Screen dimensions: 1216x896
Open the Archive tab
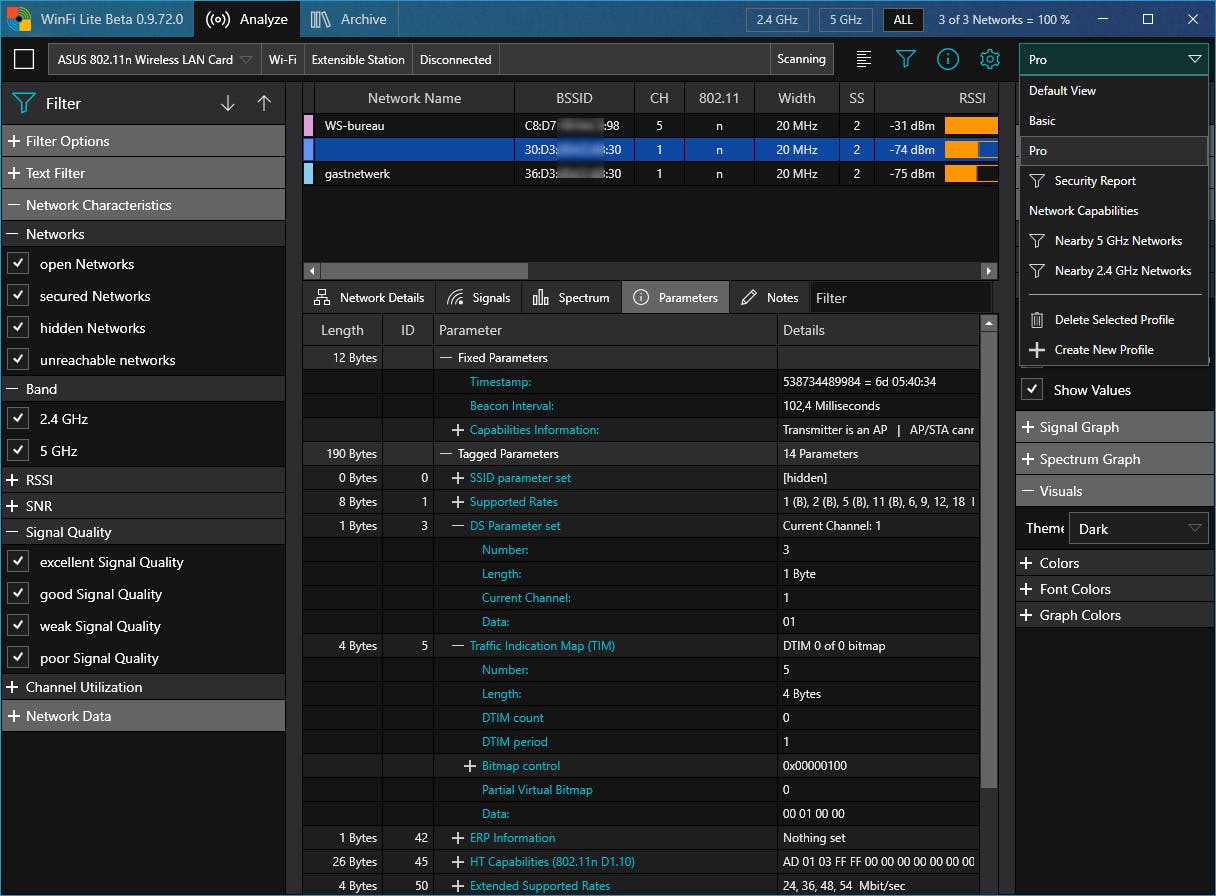[349, 19]
